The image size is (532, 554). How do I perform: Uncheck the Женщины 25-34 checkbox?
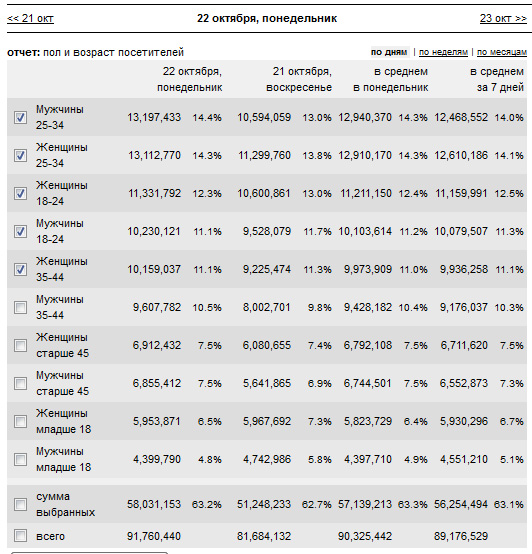(x=20, y=155)
